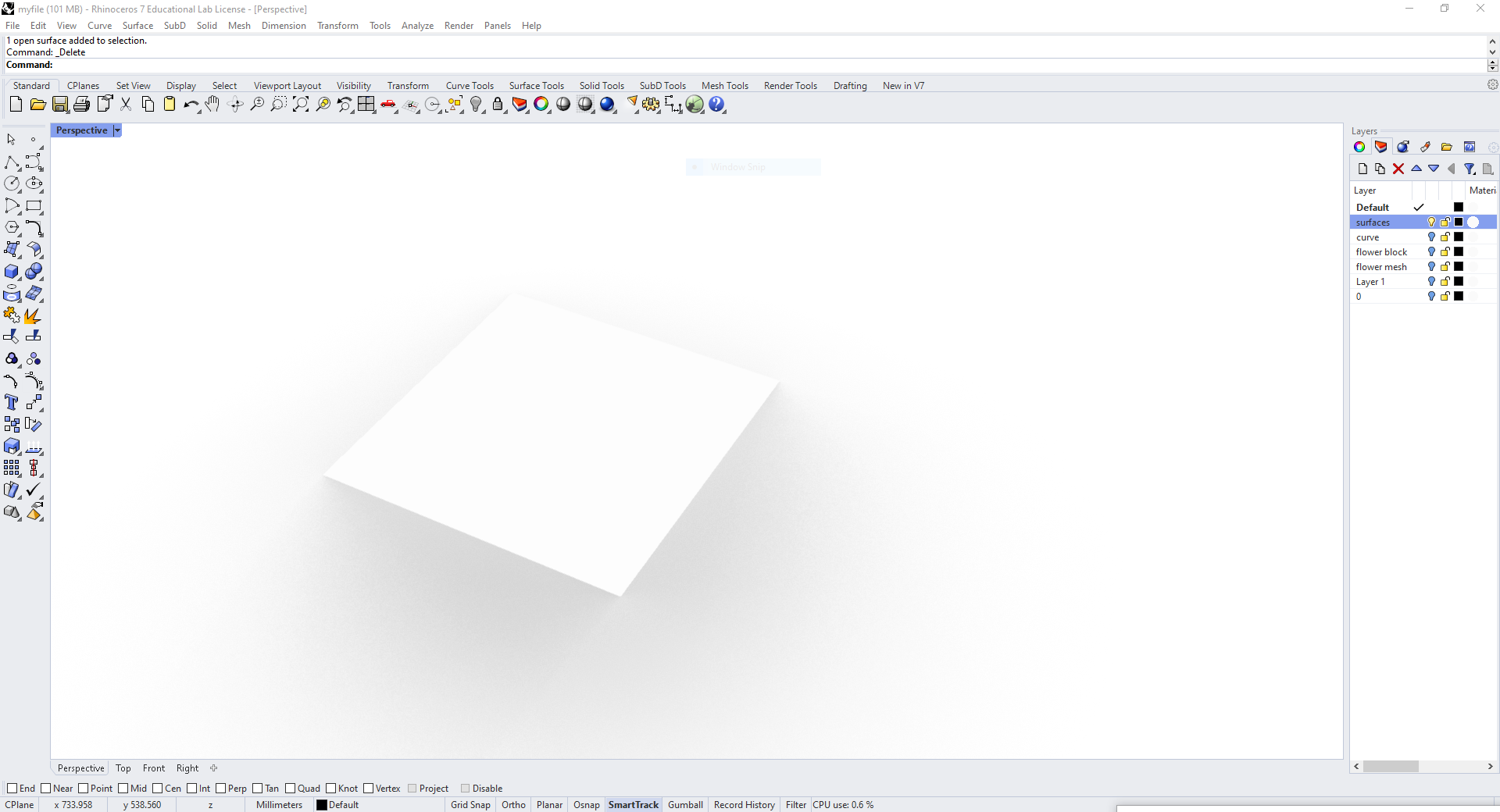Image resolution: width=1500 pixels, height=812 pixels.
Task: Click Record History in the status bar
Action: 744,805
